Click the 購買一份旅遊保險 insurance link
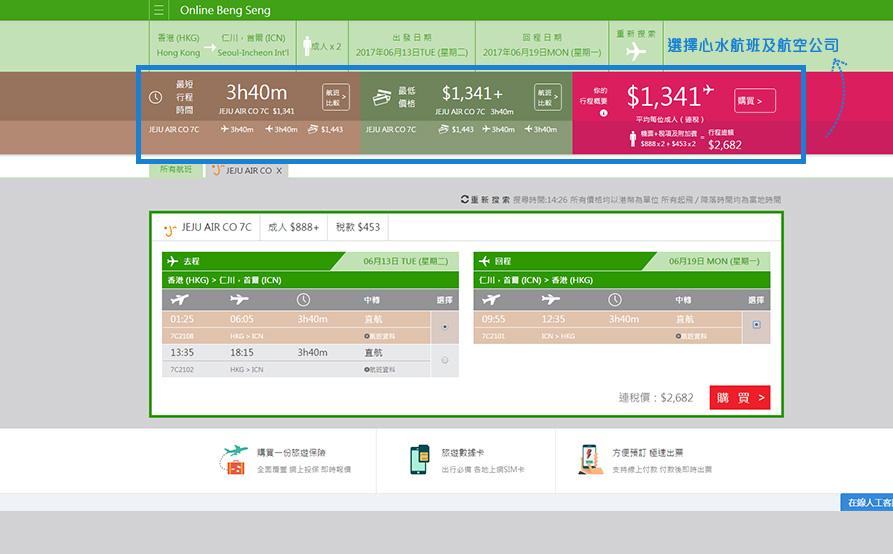Viewport: 893px width, 554px height. [x=291, y=453]
